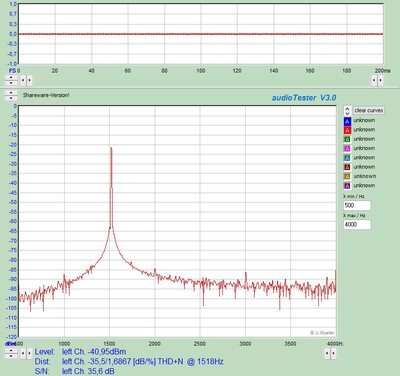Viewport: 400px width, 376px height.
Task: Click up arrow of spectrum dB stepper
Action: point(11,351)
